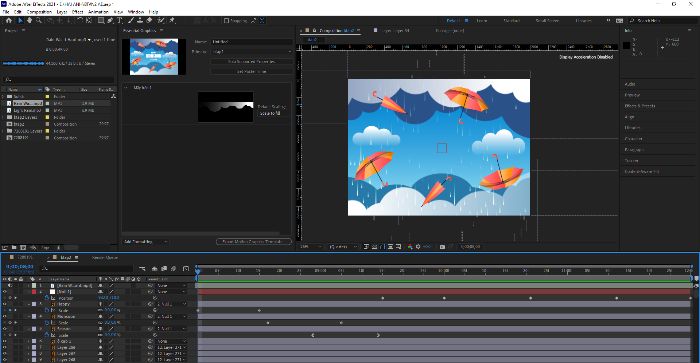The height and width of the screenshot is (363, 700).
Task: Select the Pen tool
Action: coord(110,21)
